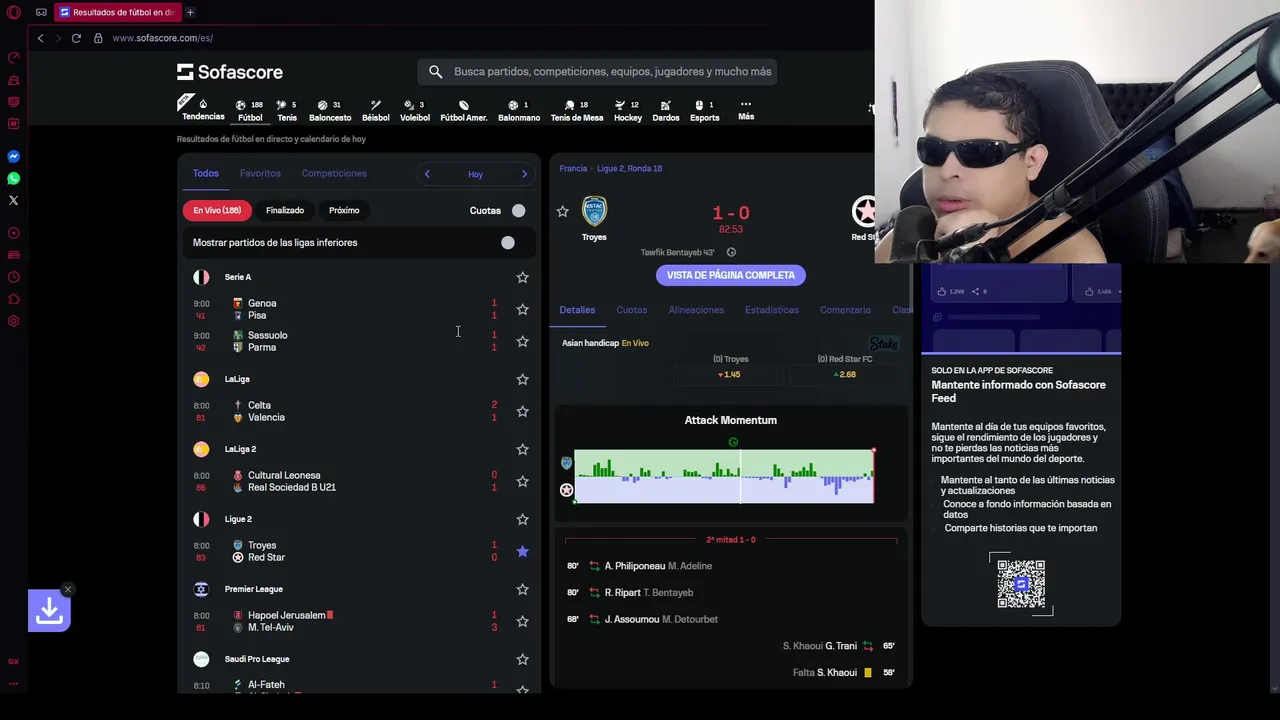Select Hockey sport icon

pos(628,110)
